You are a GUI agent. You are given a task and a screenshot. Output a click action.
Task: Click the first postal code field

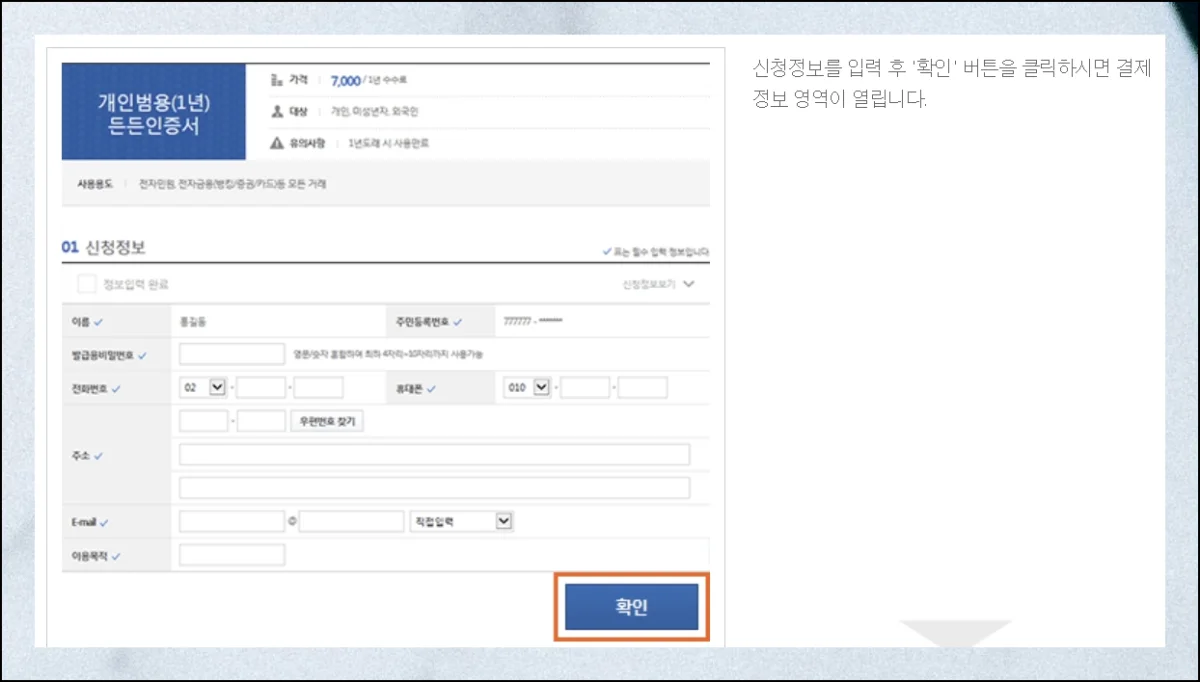pyautogui.click(x=204, y=421)
